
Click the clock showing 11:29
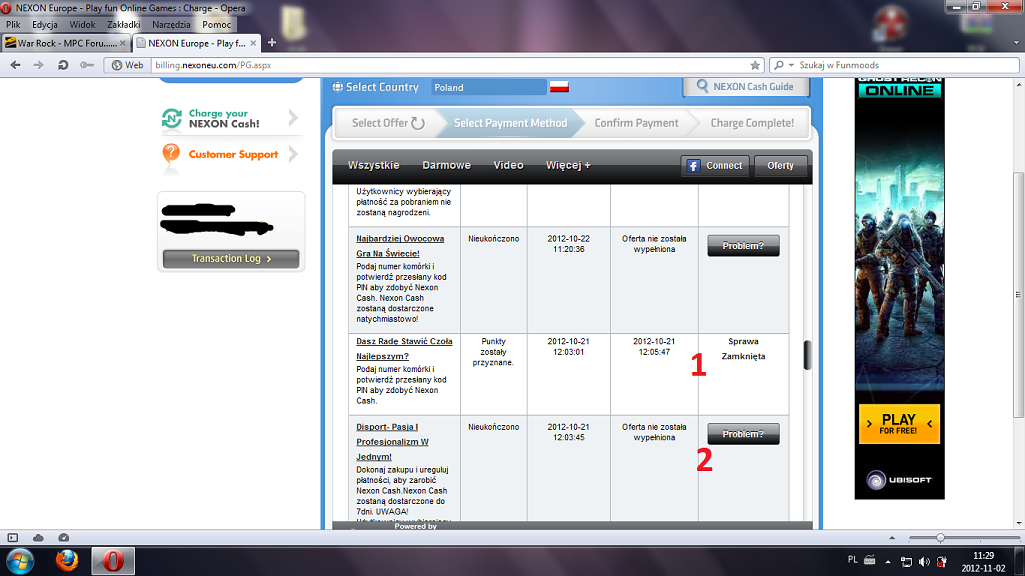click(983, 556)
